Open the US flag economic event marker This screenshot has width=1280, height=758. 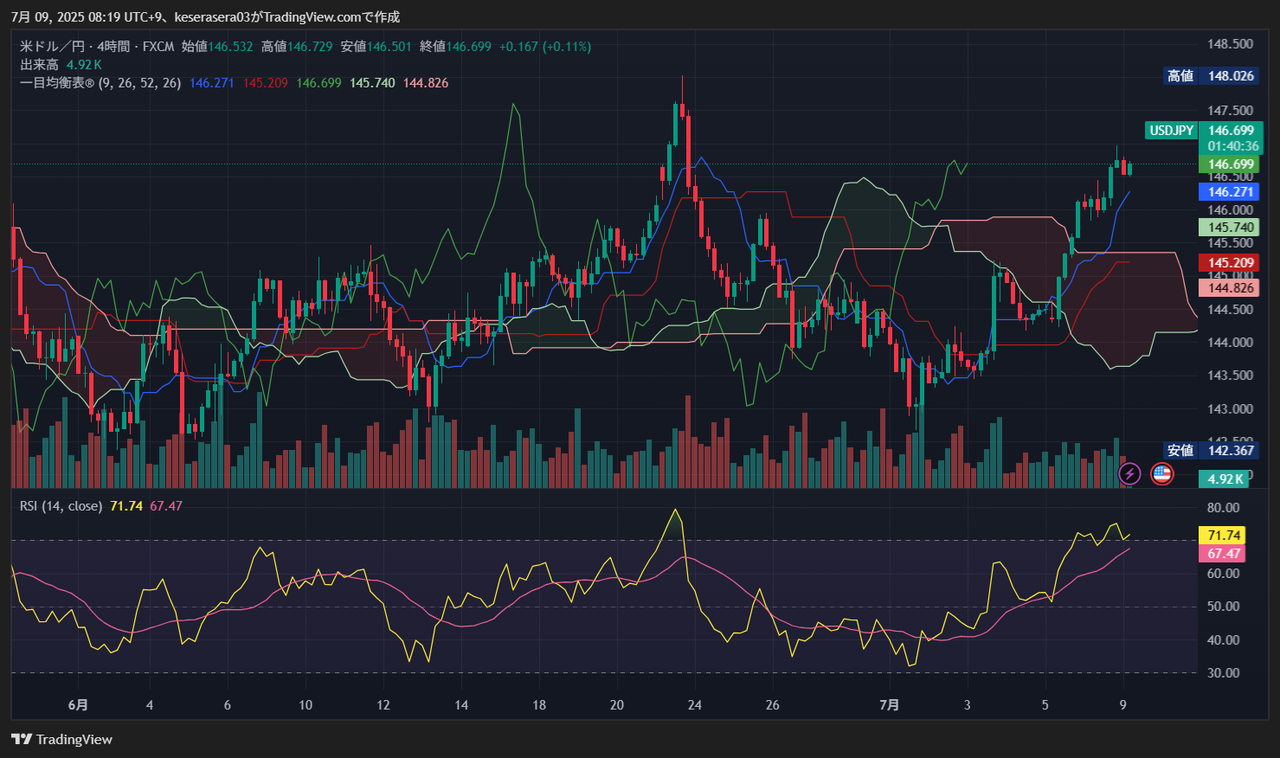click(x=1161, y=473)
